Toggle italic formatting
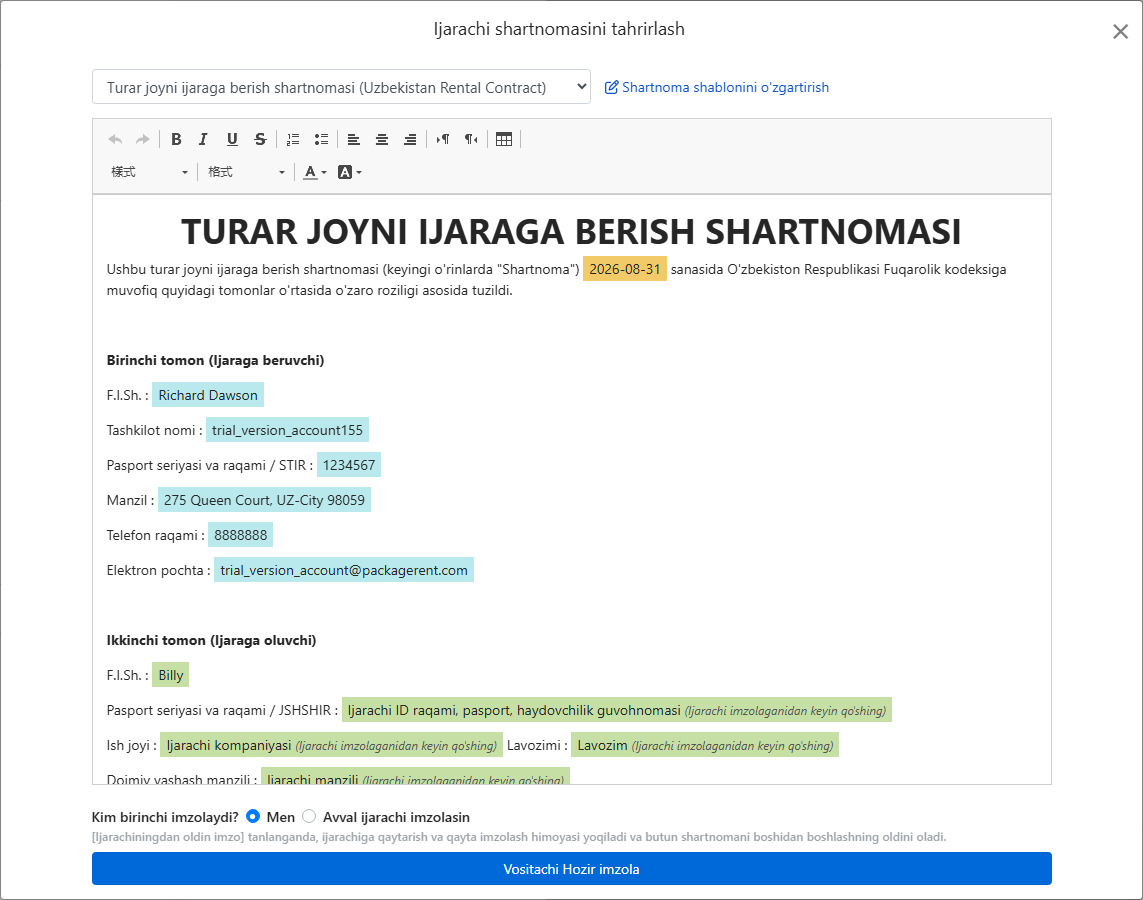The image size is (1143, 900). tap(203, 139)
